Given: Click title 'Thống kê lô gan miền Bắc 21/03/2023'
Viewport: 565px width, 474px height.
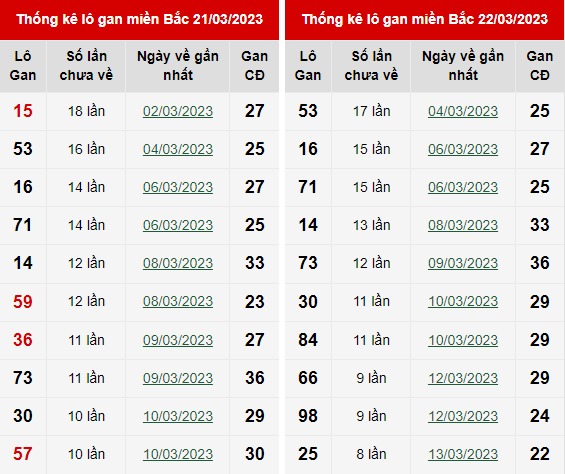Looking at the screenshot, I should click(x=139, y=19).
